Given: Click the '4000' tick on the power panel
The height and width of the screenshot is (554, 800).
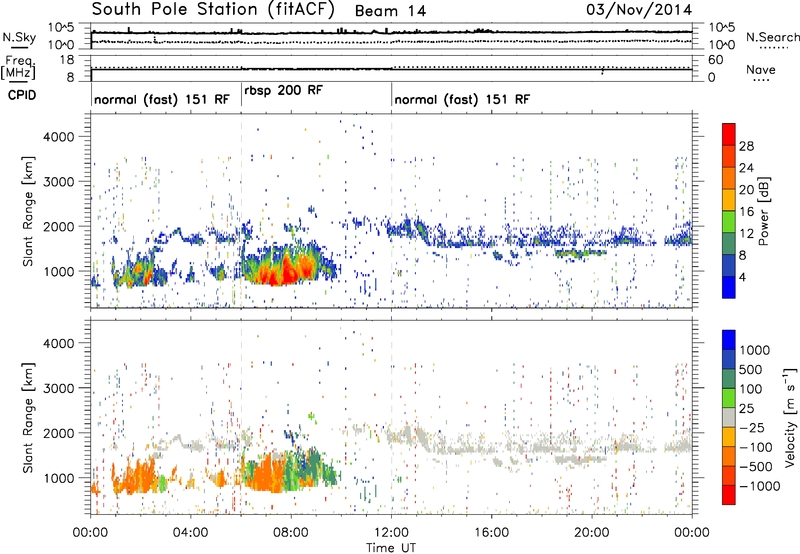Looking at the screenshot, I should tap(58, 137).
